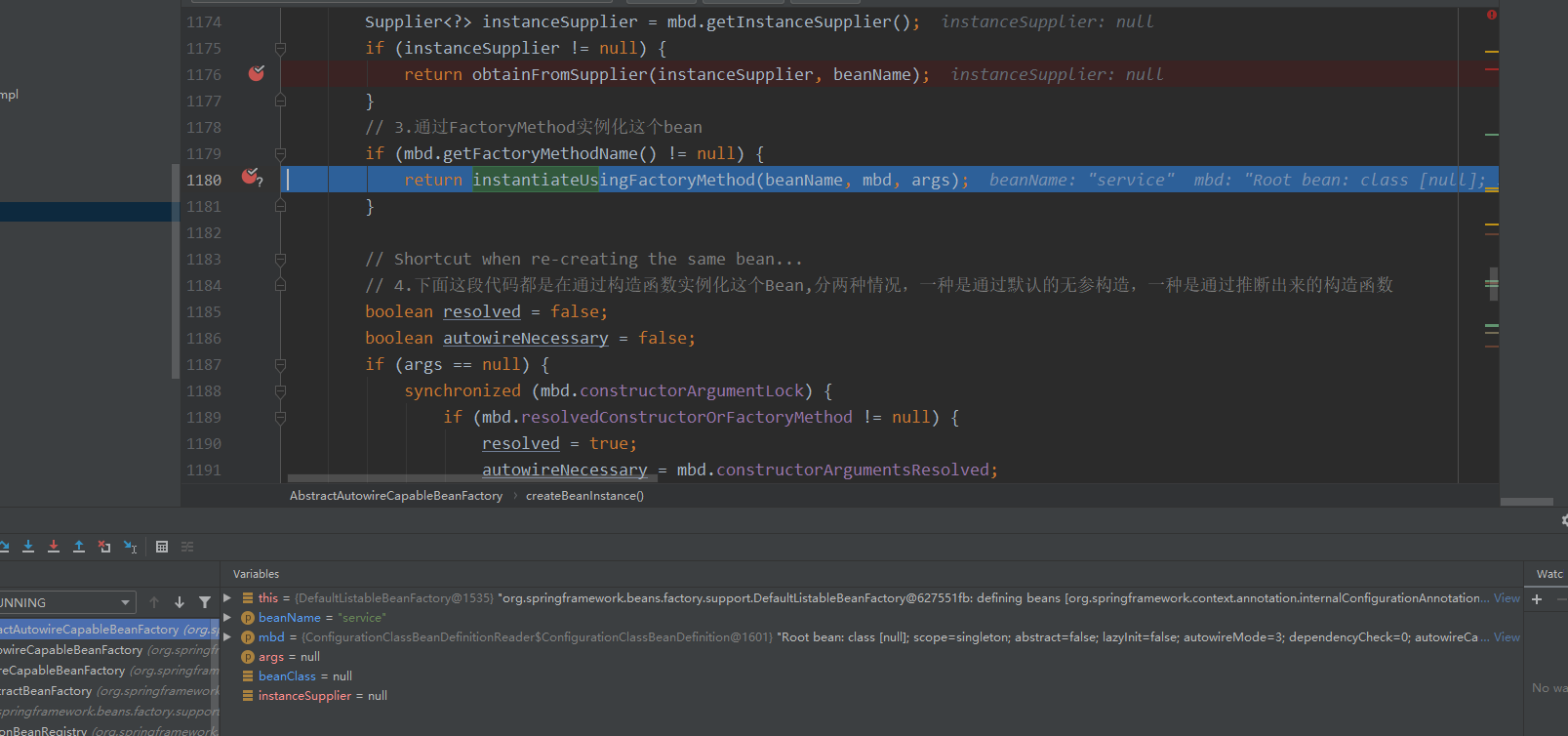Viewport: 1568px width, 736px height.
Task: Click constructorArgumentsResolved on line 1191
Action: pos(853,470)
